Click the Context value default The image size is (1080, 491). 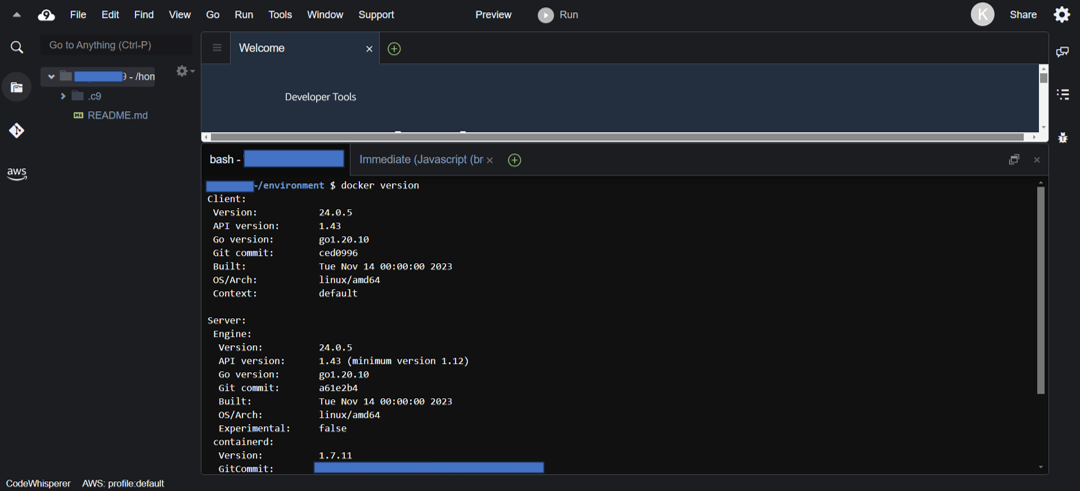tap(338, 293)
